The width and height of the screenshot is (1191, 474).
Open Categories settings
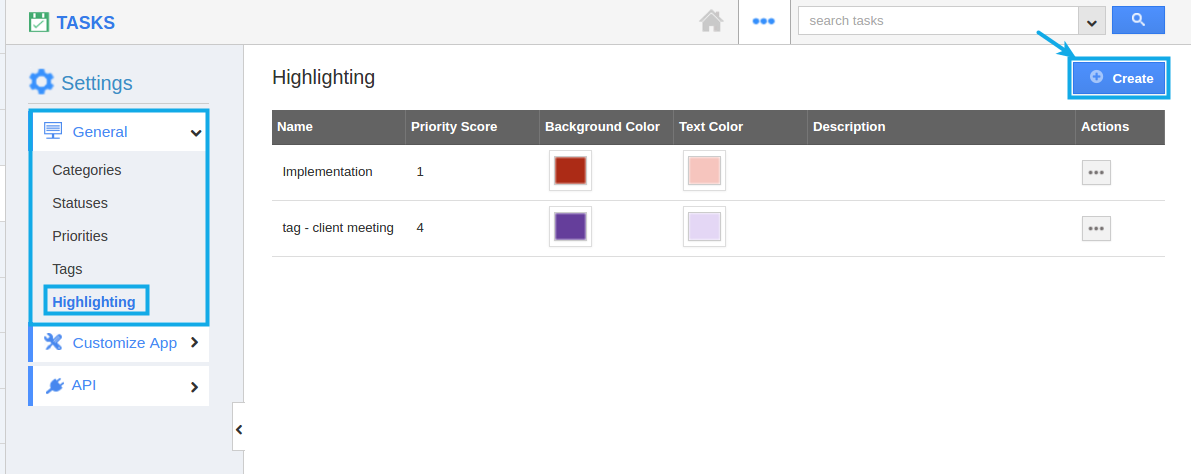coord(87,170)
